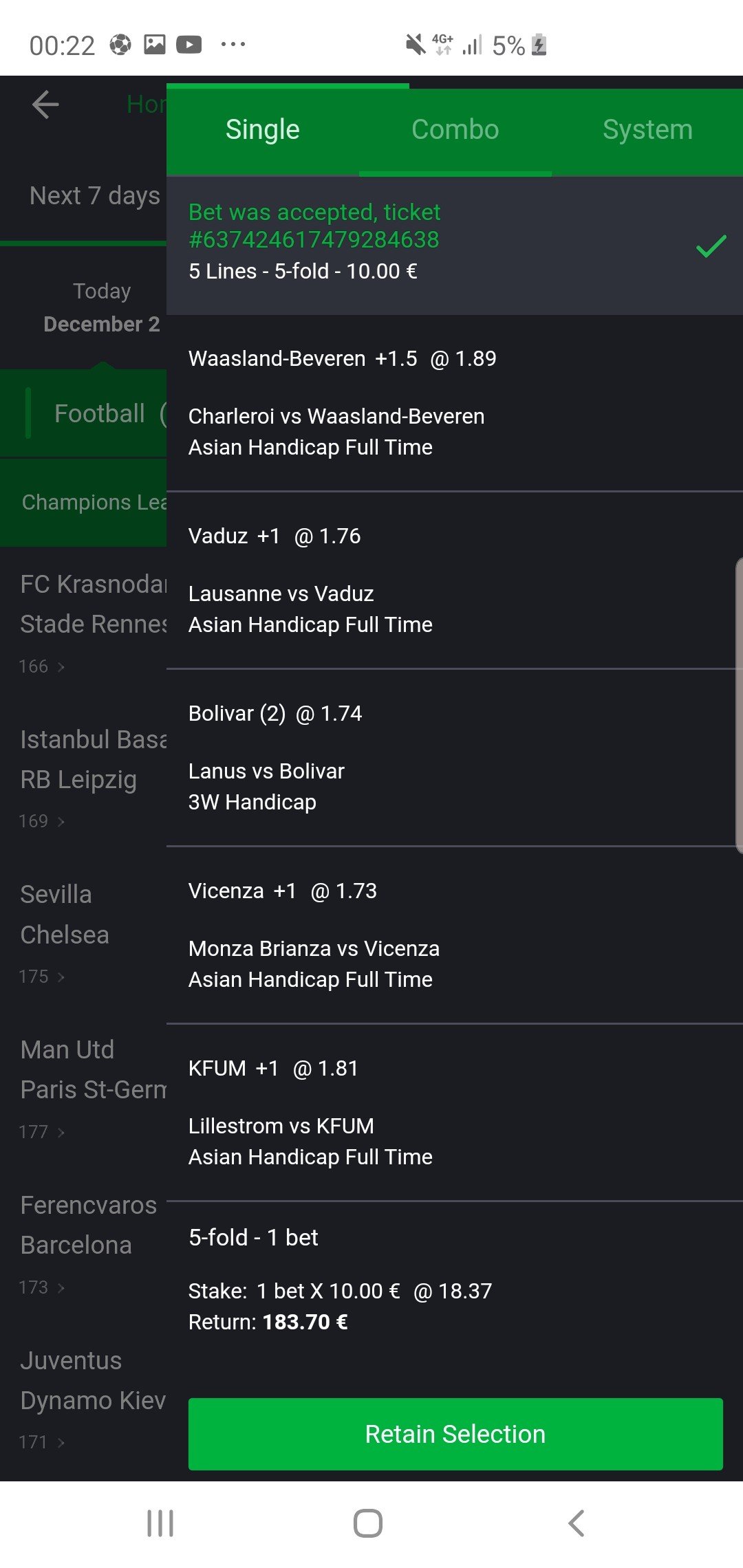
Task: Open the Next 7 days filter
Action: pos(94,196)
